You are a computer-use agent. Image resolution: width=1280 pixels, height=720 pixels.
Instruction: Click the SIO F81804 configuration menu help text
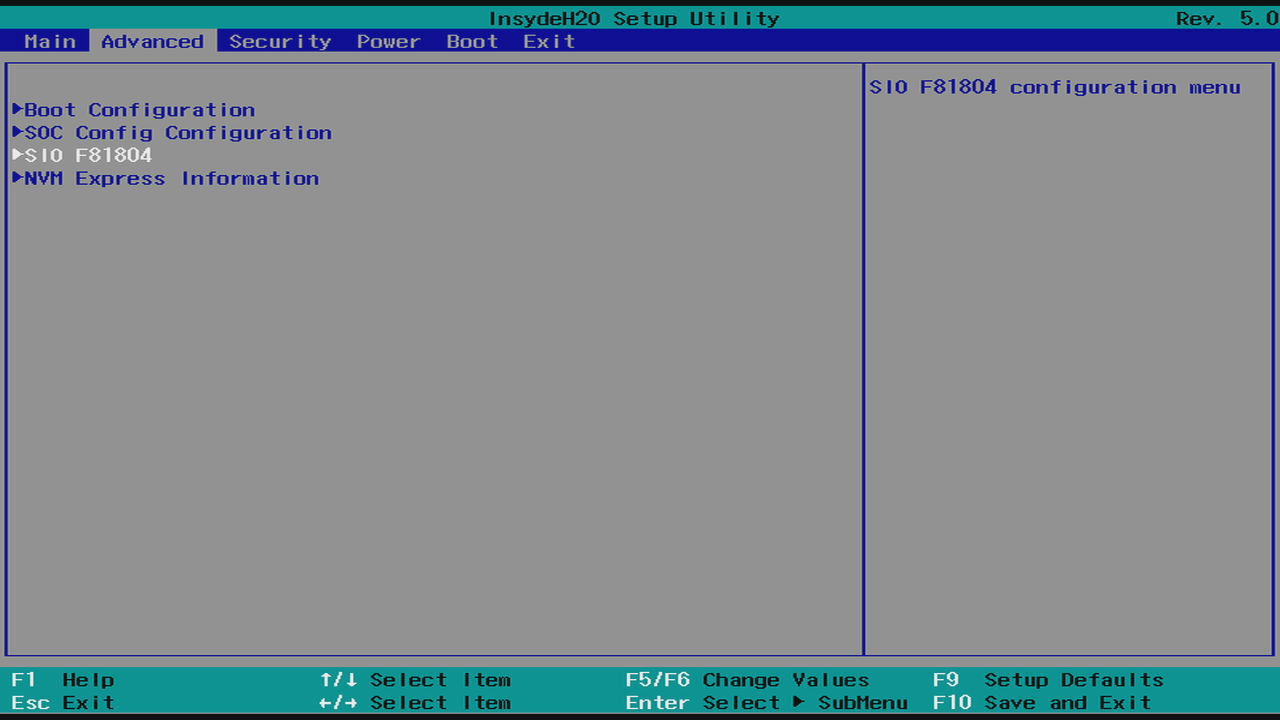click(1055, 87)
